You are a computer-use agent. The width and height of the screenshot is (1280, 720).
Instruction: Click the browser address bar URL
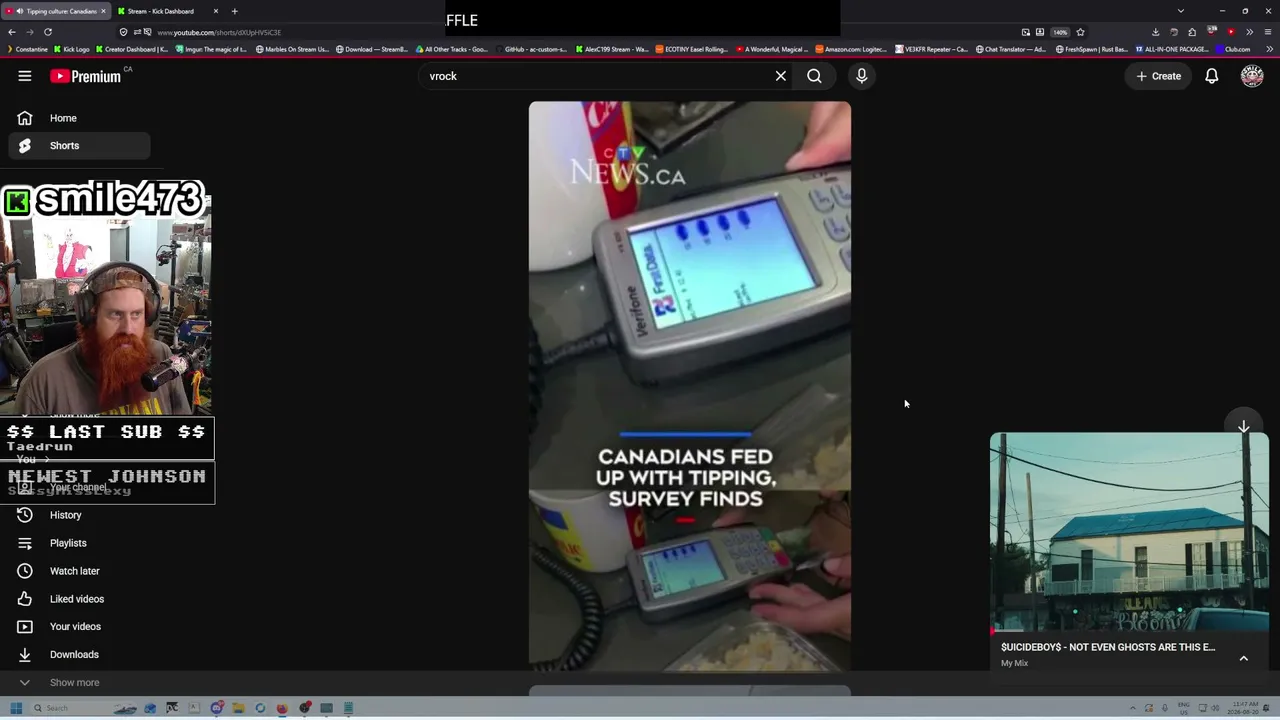[218, 32]
